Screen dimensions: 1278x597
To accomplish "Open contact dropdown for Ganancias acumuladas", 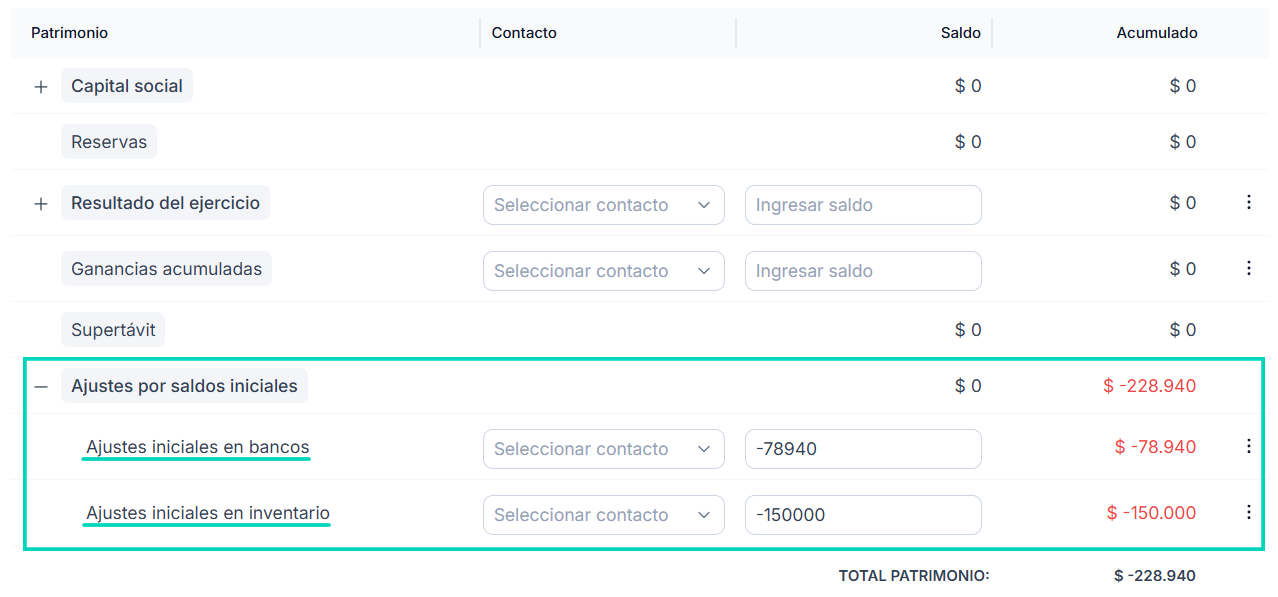I will [x=603, y=270].
